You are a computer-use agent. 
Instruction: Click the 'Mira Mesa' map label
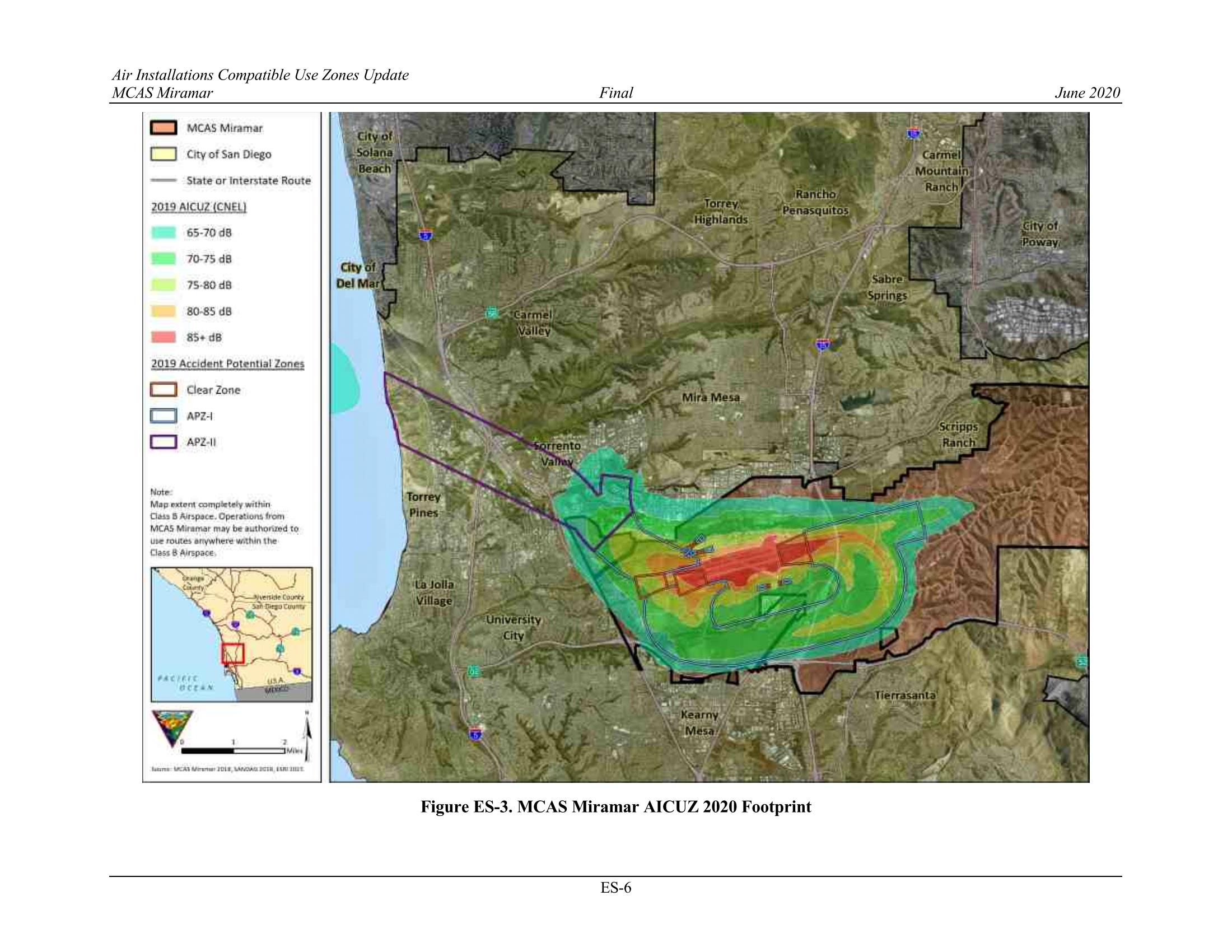coord(711,398)
